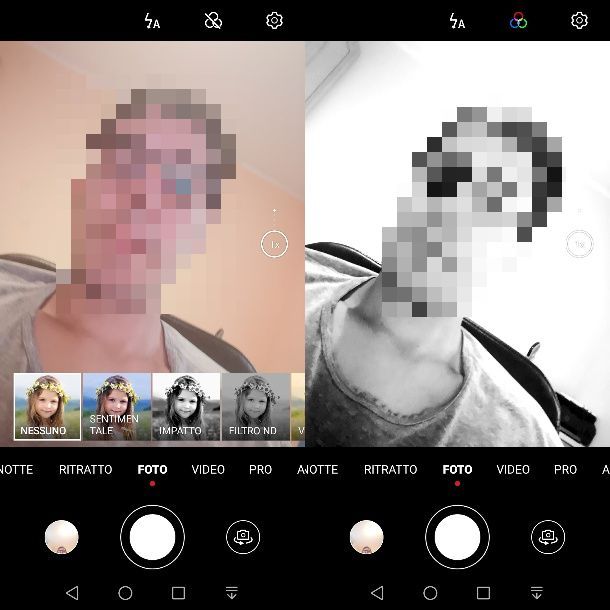Viewport: 610px width, 610px height.
Task: Switch to PRO mode in left screenshot
Action: tap(260, 470)
